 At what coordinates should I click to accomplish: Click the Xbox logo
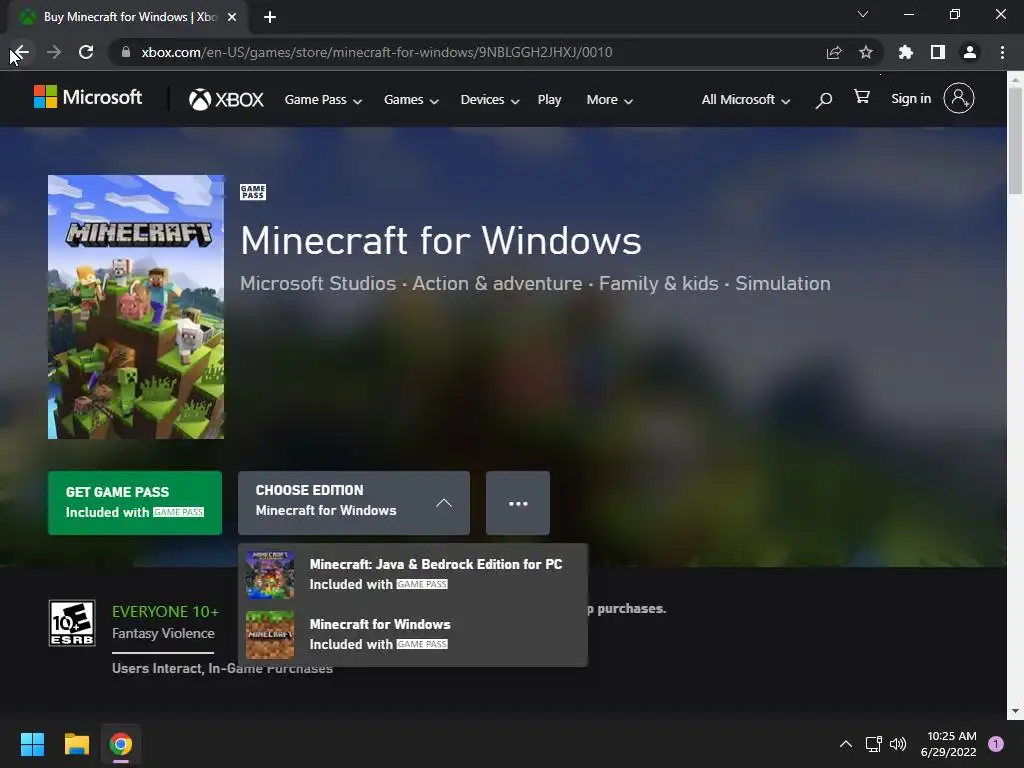(226, 99)
